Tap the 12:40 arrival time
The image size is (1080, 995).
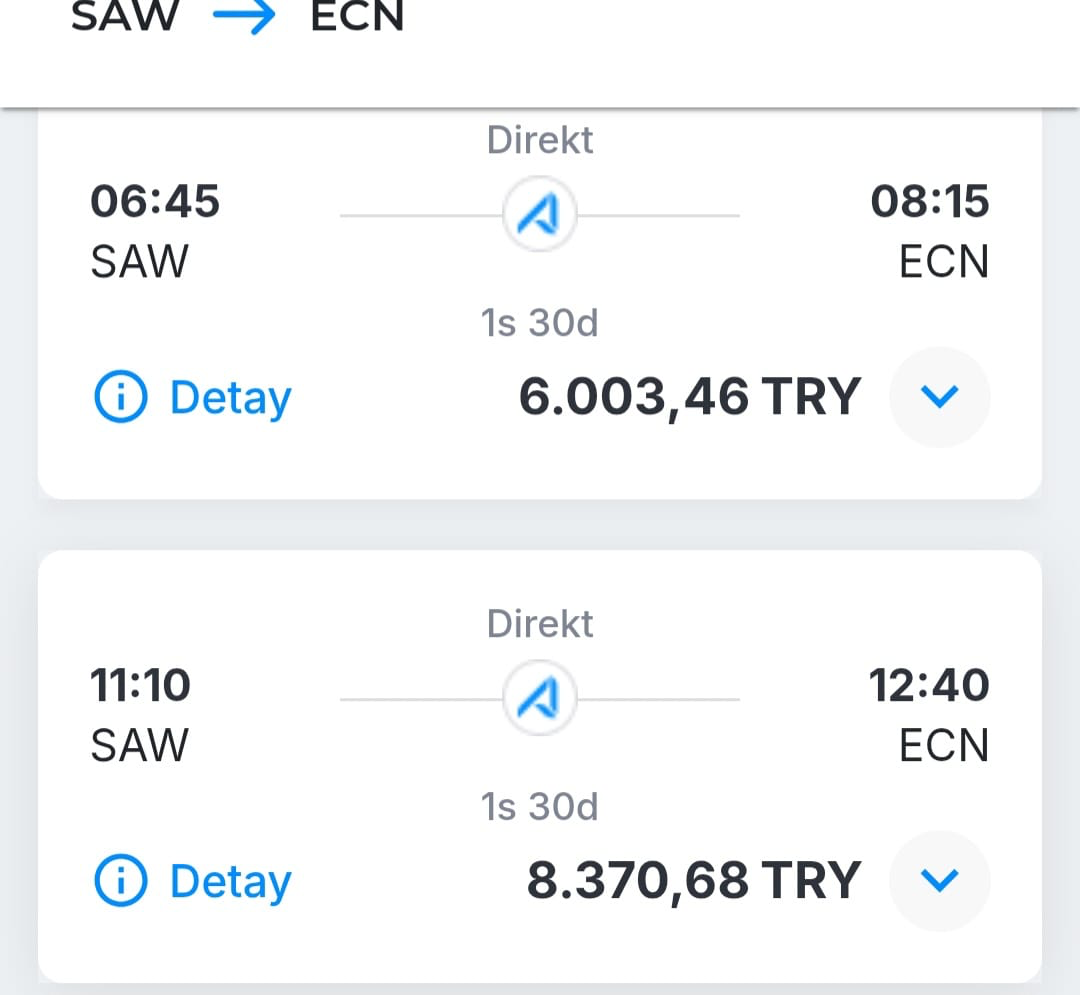(x=929, y=686)
